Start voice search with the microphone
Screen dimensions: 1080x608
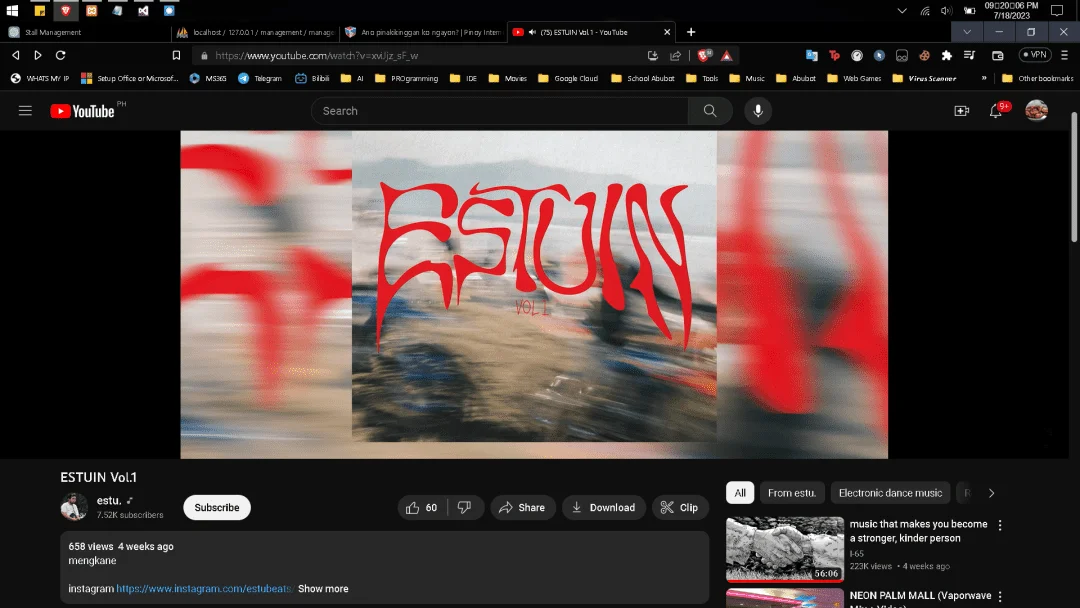point(758,111)
